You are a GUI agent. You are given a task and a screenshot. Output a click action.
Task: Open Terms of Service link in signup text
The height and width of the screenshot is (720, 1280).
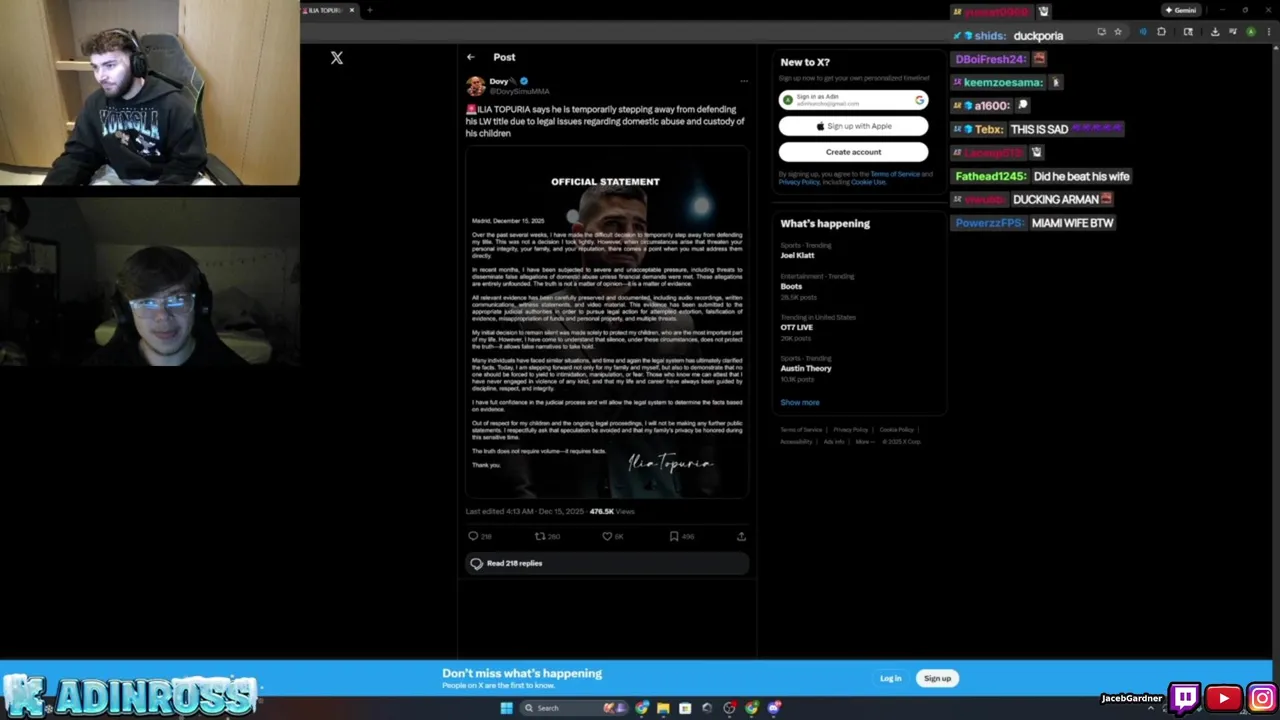[x=895, y=174]
